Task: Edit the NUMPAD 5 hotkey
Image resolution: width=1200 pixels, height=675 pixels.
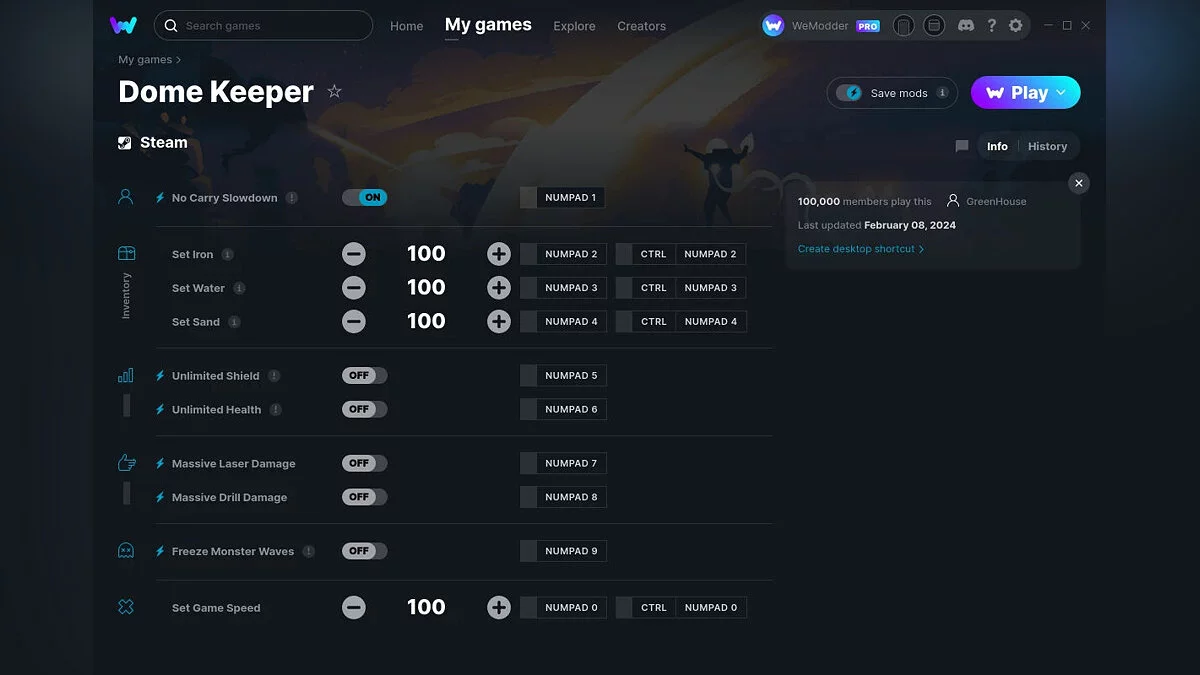Action: click(563, 376)
